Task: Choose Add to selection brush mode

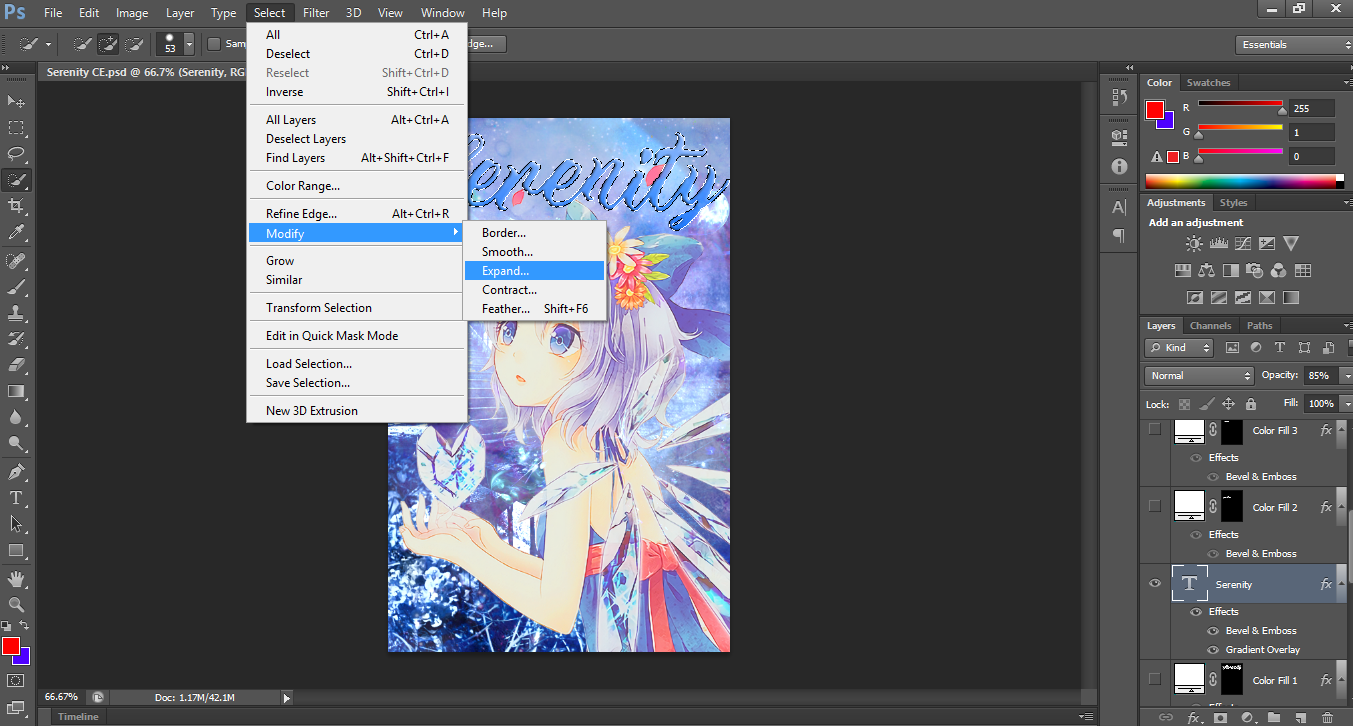Action: pos(108,44)
